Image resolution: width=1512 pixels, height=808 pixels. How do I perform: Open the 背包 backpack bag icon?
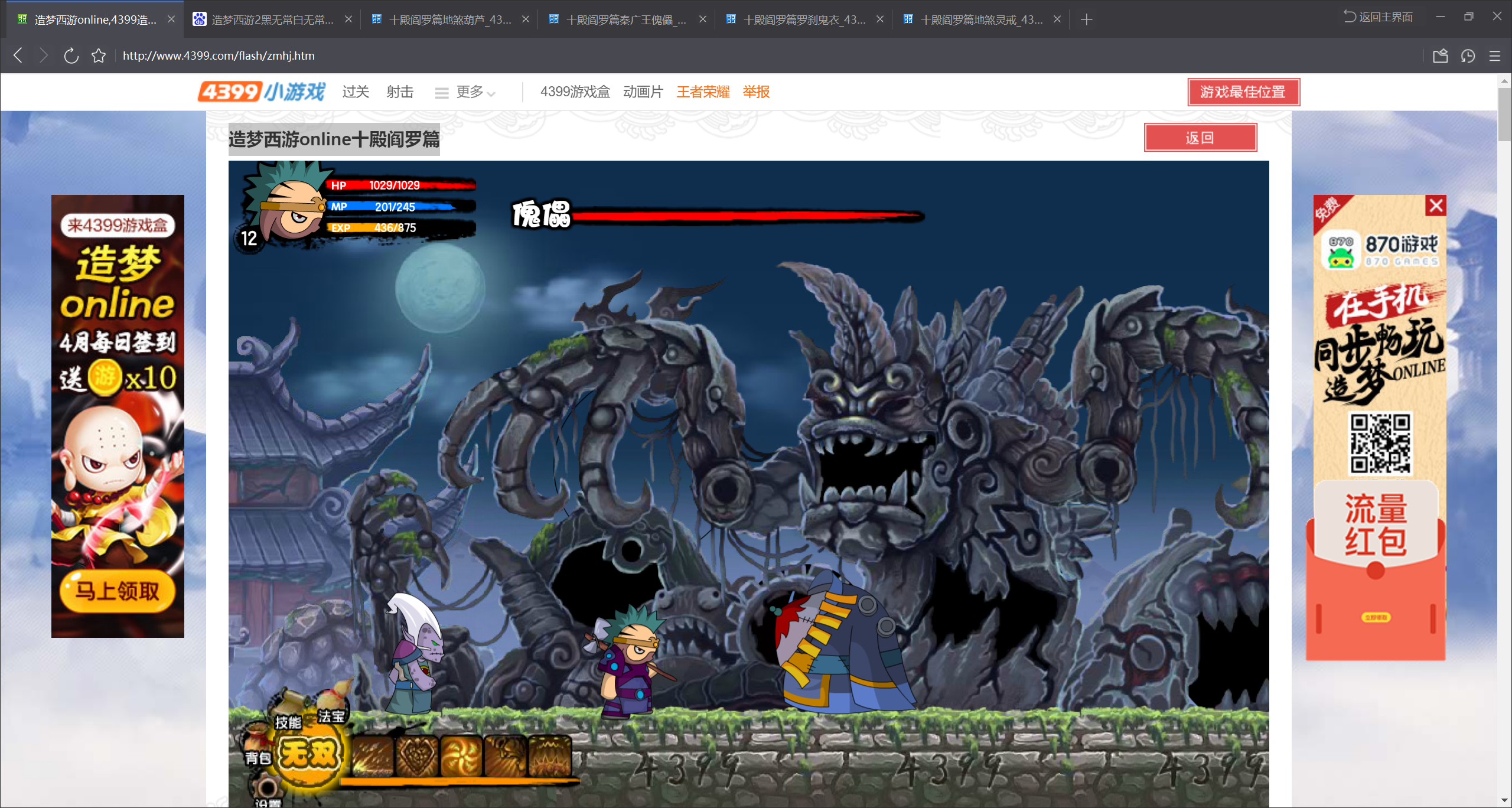[x=258, y=745]
